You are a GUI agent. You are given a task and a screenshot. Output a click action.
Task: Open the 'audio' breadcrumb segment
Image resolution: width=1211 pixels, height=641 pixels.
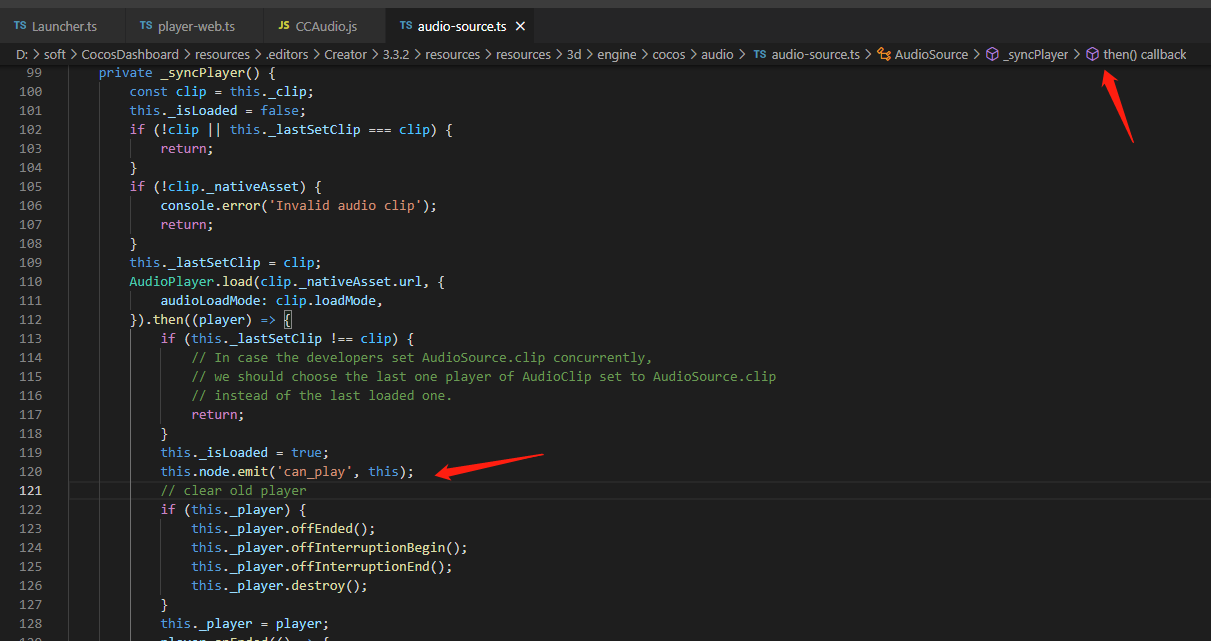tap(717, 54)
